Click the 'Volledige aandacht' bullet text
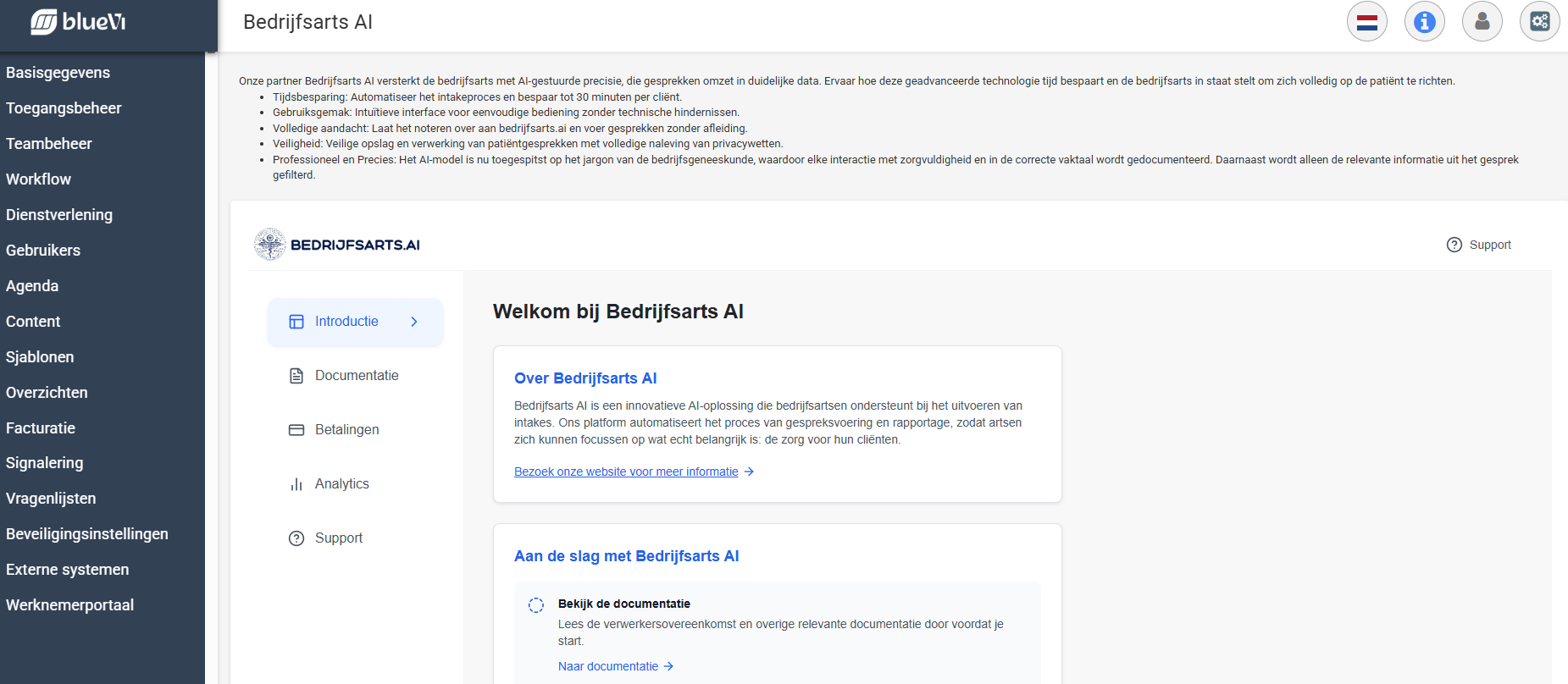 click(x=510, y=129)
